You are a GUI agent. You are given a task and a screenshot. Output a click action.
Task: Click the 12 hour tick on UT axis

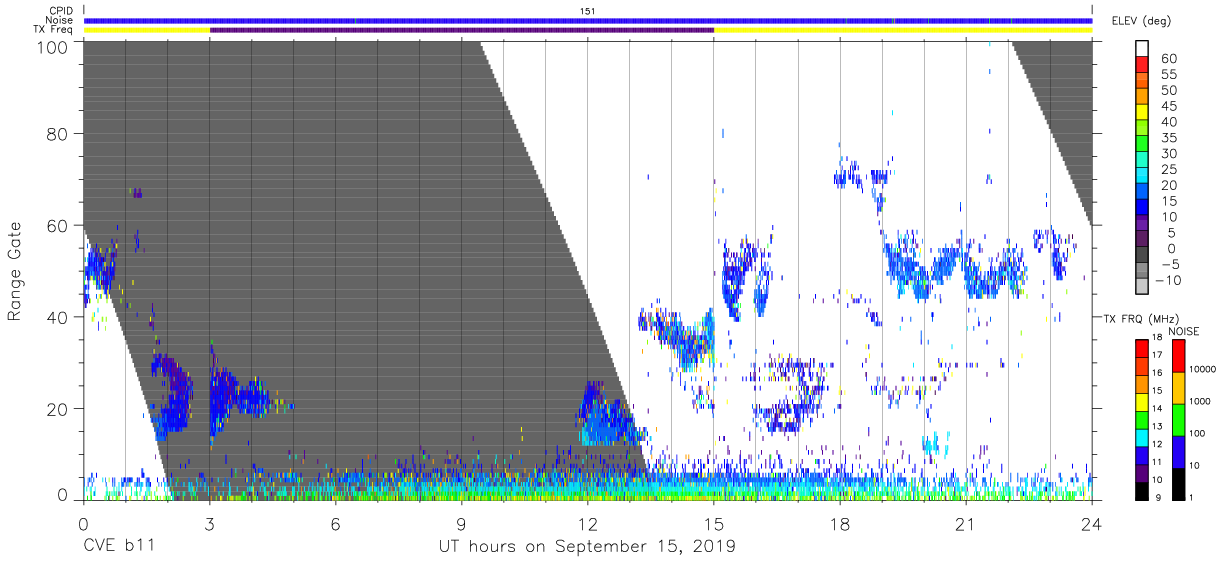coord(588,522)
